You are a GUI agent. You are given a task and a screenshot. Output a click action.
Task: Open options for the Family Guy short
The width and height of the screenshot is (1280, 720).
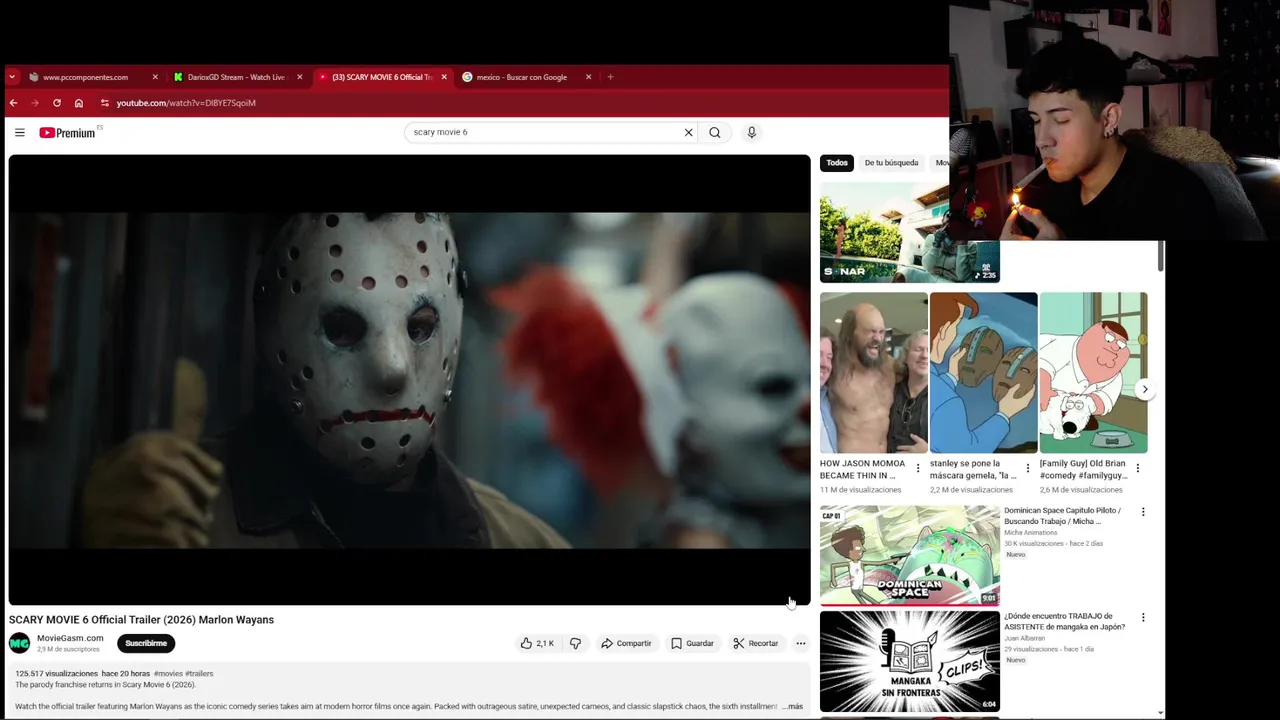coord(1137,468)
